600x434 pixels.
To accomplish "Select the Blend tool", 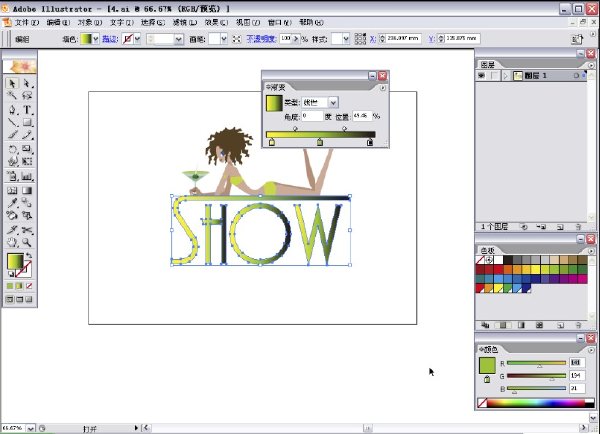I will 27,202.
